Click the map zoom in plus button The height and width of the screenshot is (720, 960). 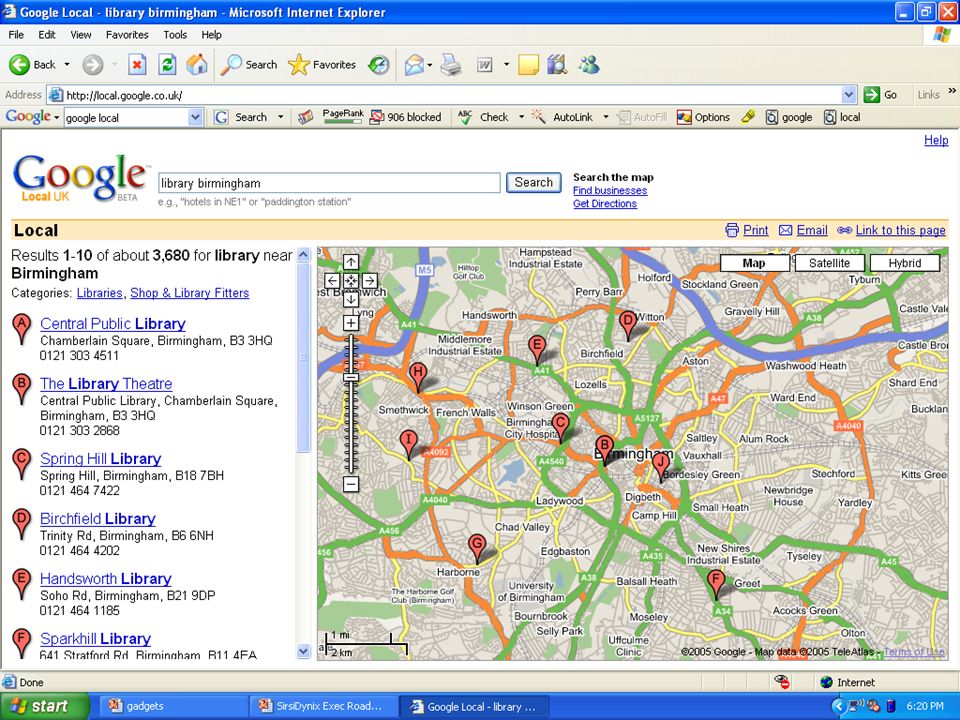point(351,323)
